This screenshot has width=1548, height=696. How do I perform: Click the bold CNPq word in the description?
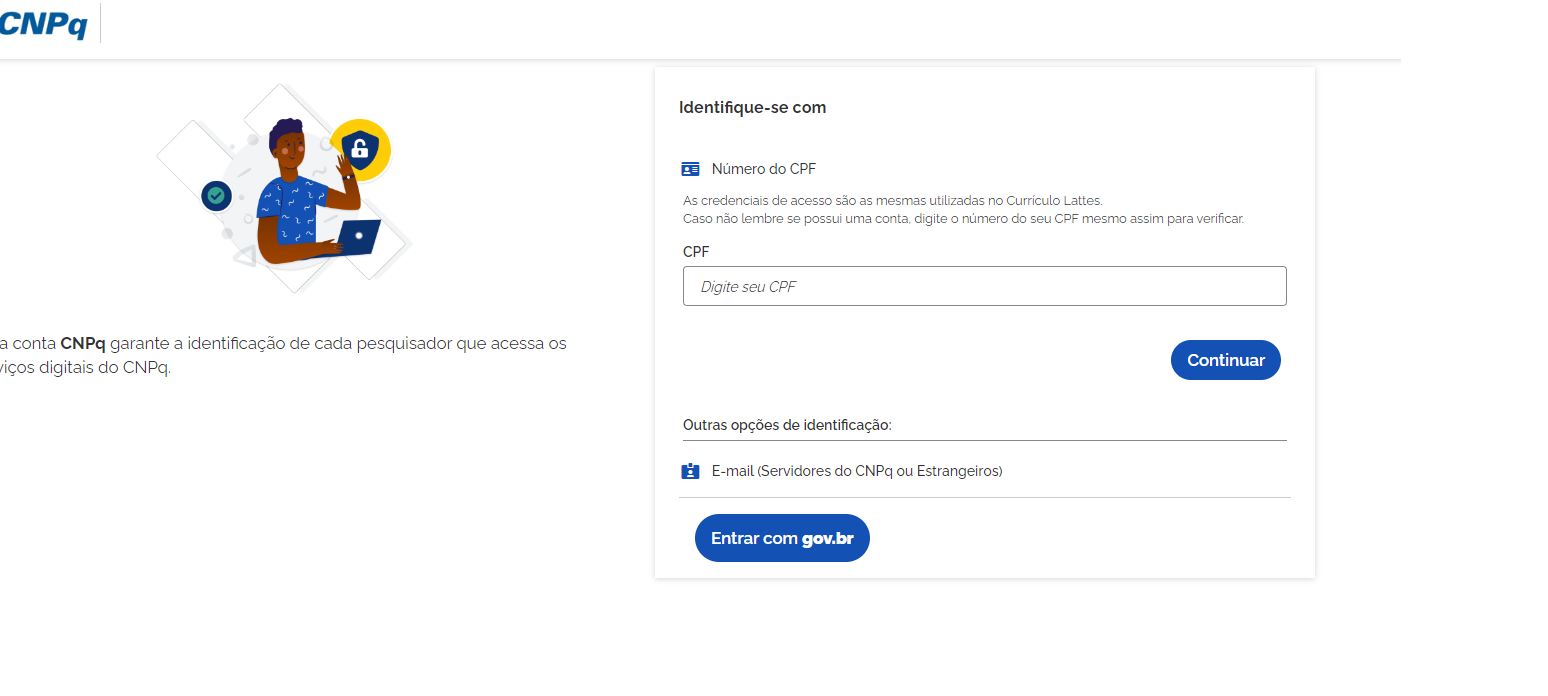tap(82, 344)
